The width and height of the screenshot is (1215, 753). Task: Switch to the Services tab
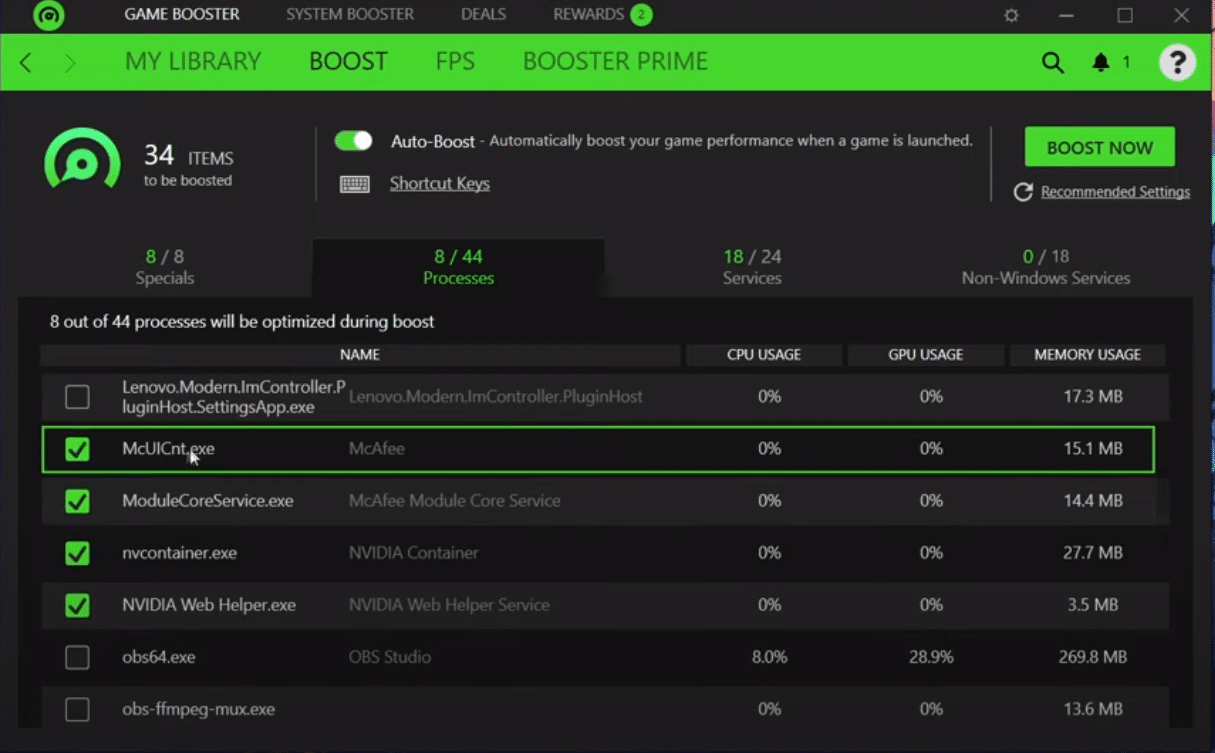[751, 266]
